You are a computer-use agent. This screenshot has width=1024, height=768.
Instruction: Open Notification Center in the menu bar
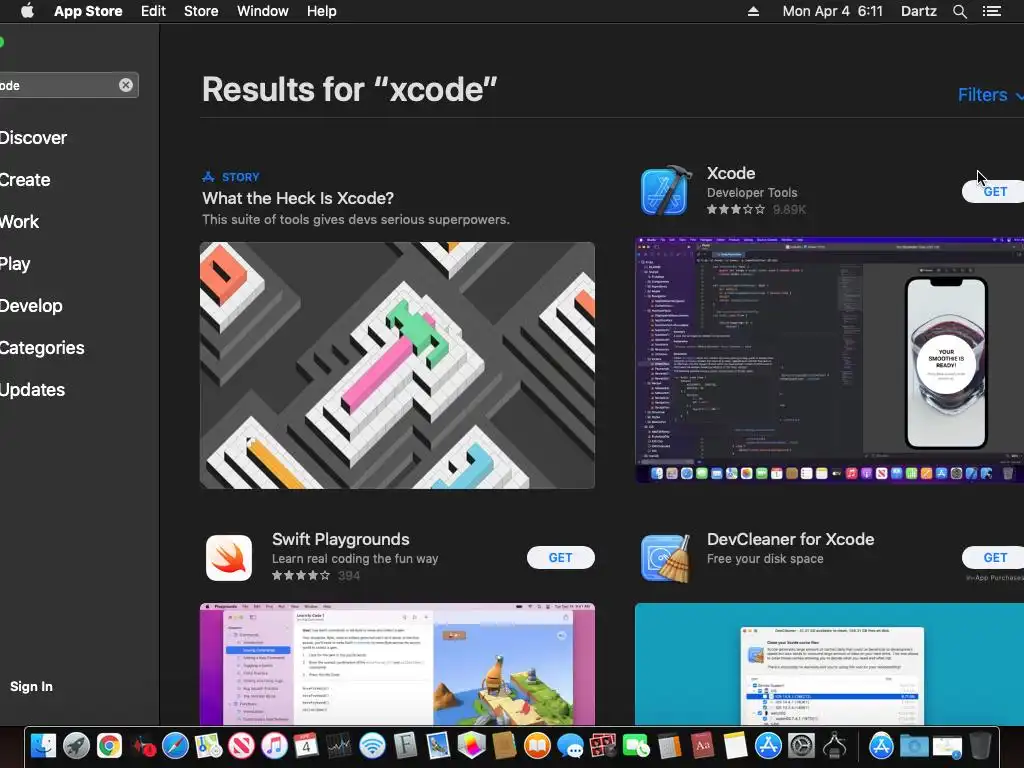coord(992,11)
